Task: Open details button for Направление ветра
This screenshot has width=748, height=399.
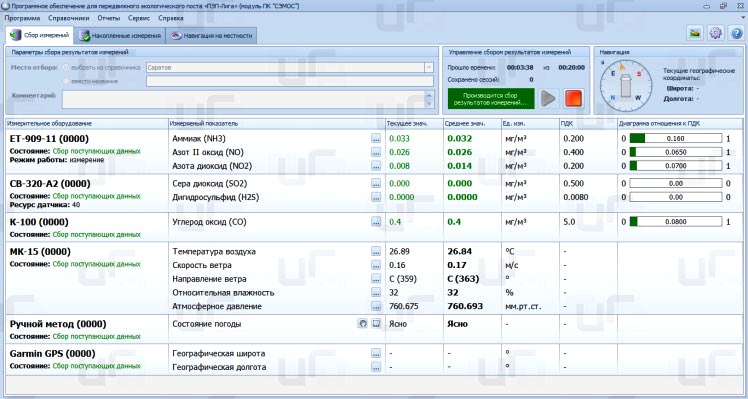Action: pos(376,279)
